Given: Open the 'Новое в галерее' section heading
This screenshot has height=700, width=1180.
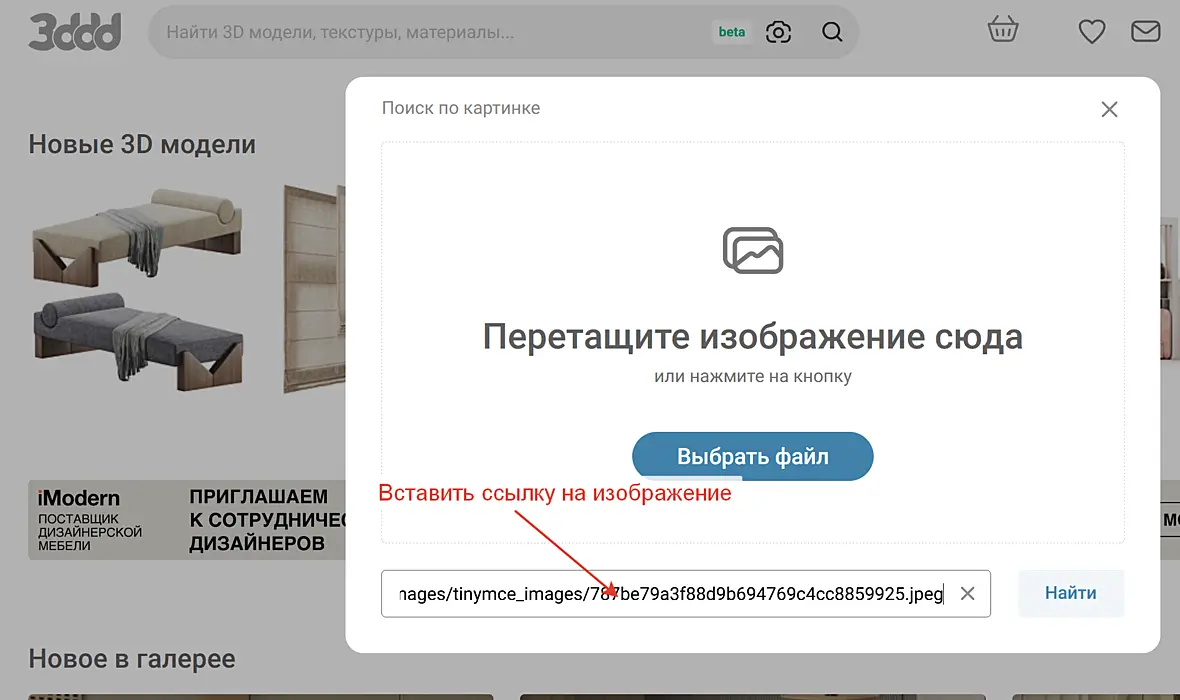Looking at the screenshot, I should coord(132,659).
